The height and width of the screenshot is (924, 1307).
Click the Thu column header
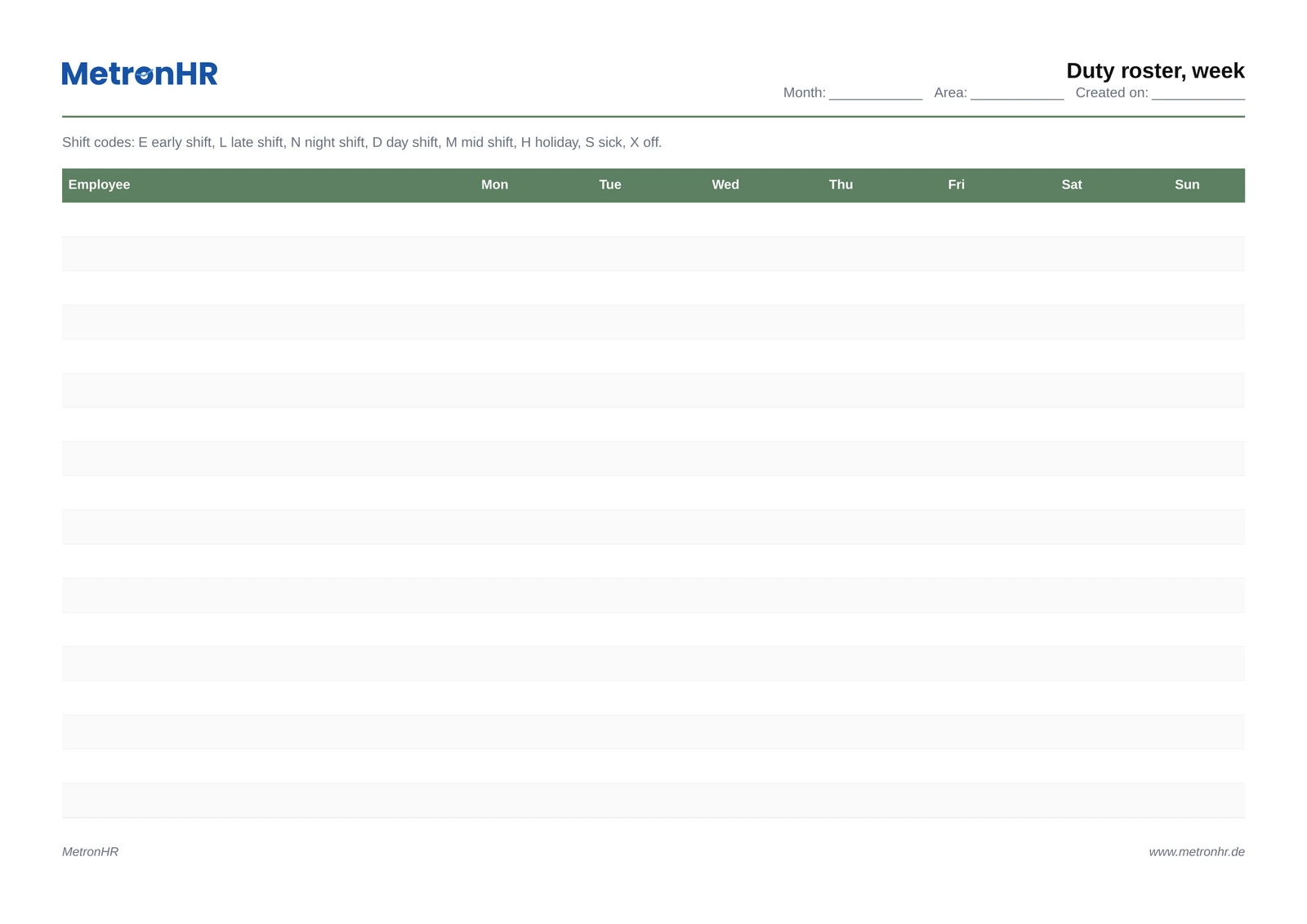point(841,185)
